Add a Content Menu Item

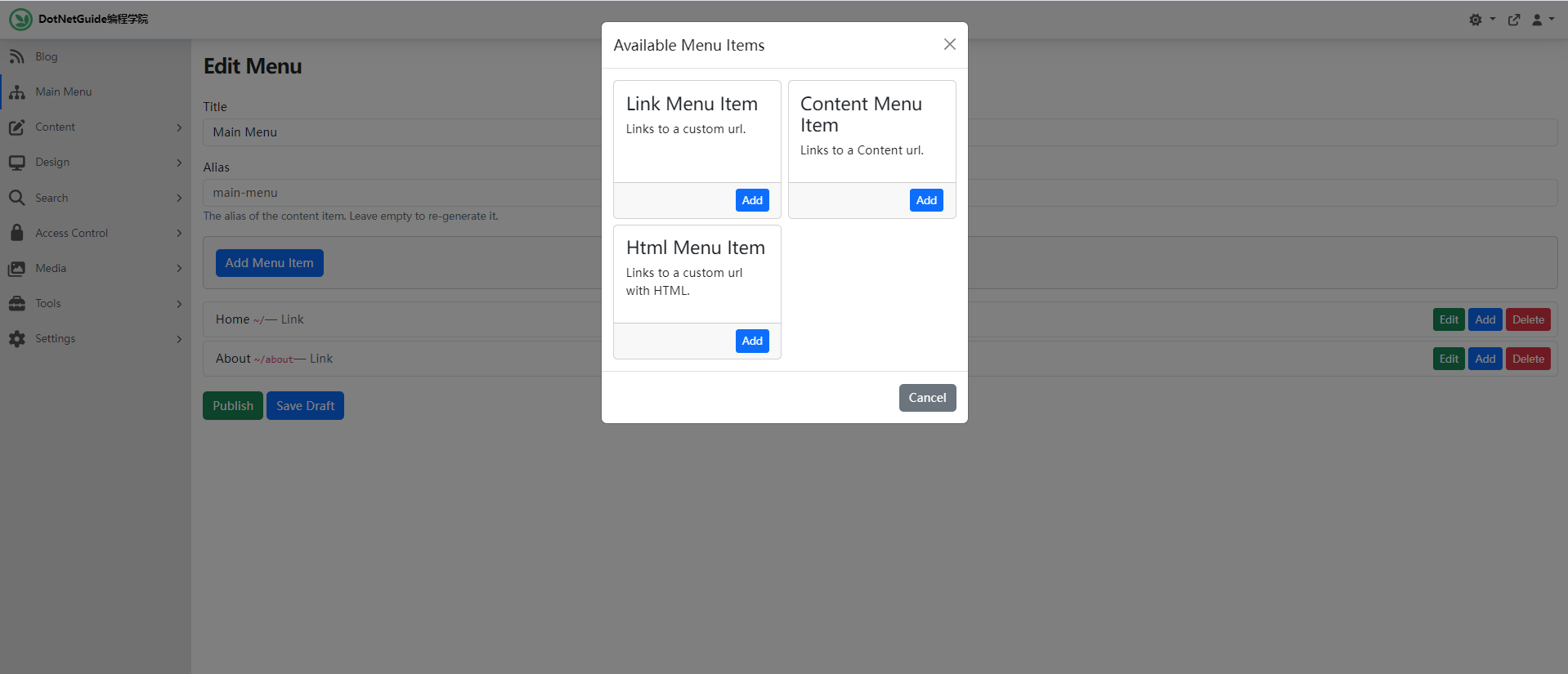point(926,200)
